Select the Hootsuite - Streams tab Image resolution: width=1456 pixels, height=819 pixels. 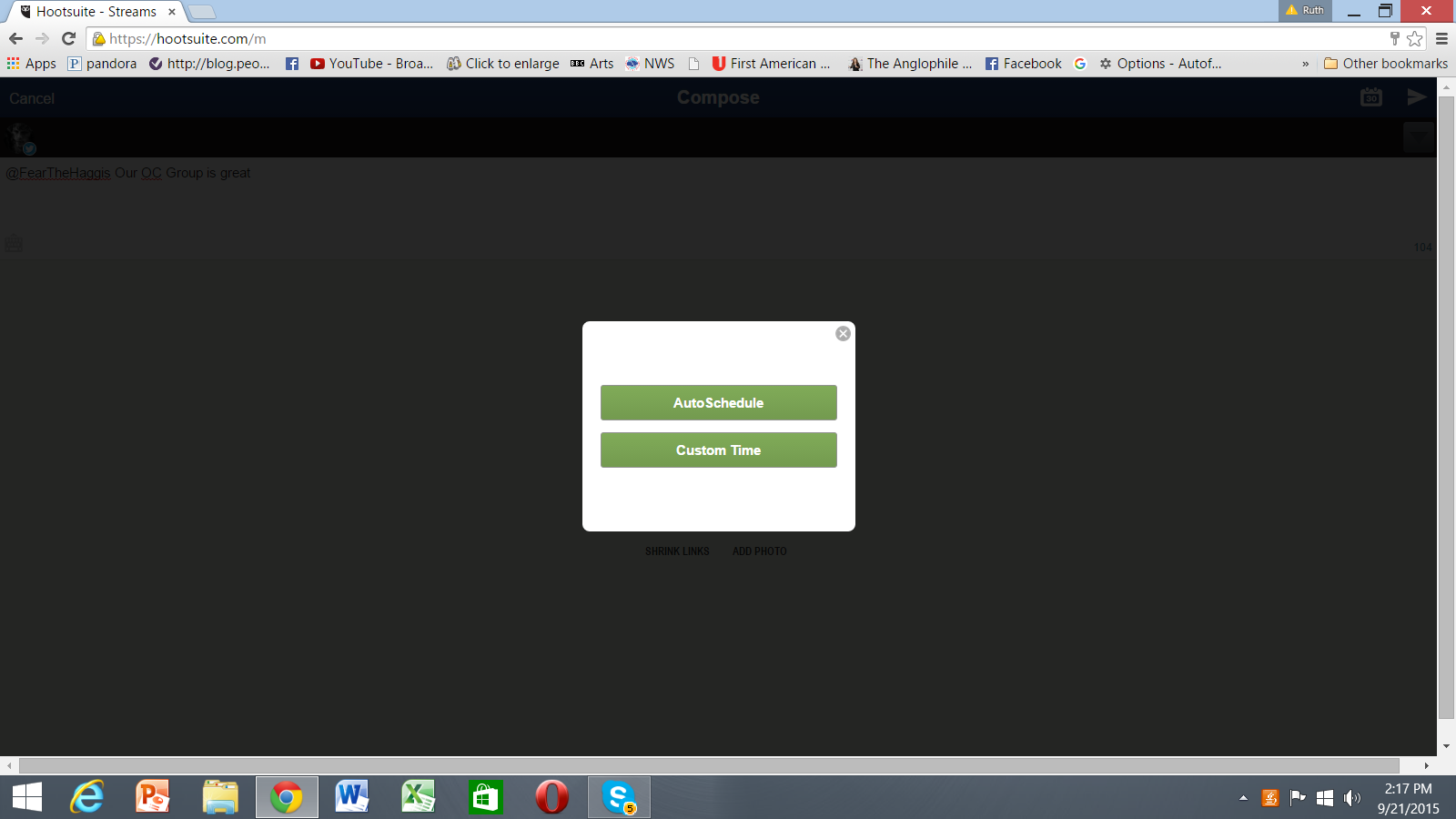[96, 12]
